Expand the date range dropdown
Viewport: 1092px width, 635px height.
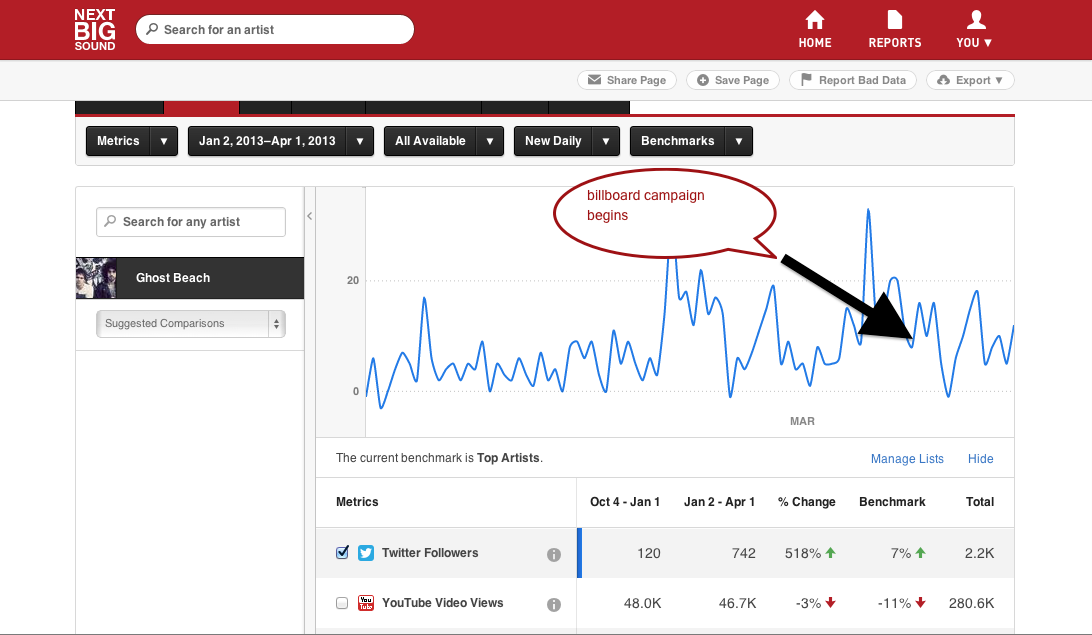click(280, 141)
